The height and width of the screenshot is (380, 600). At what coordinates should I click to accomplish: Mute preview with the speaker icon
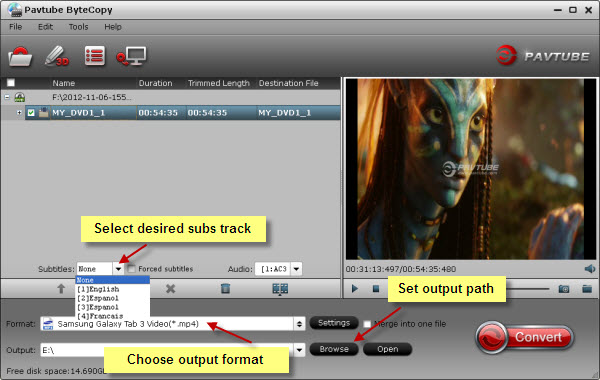pos(590,269)
